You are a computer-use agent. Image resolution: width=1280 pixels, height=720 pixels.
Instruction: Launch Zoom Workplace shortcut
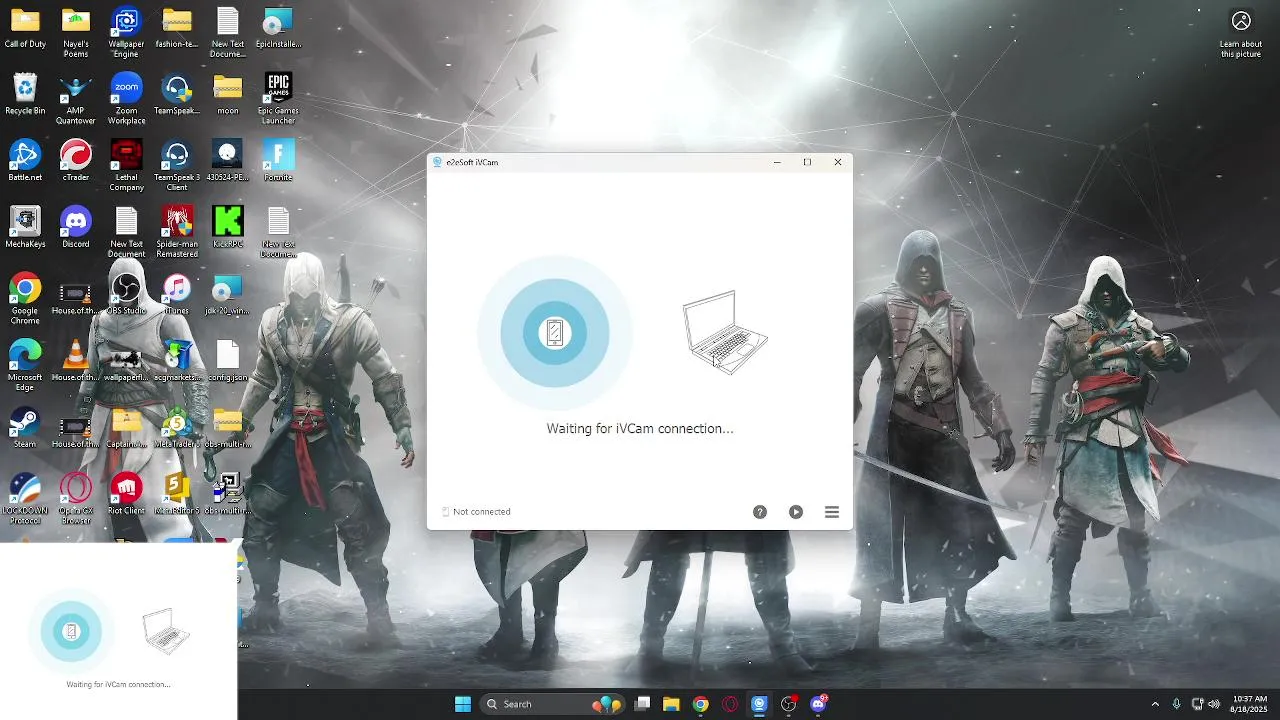coord(126,99)
